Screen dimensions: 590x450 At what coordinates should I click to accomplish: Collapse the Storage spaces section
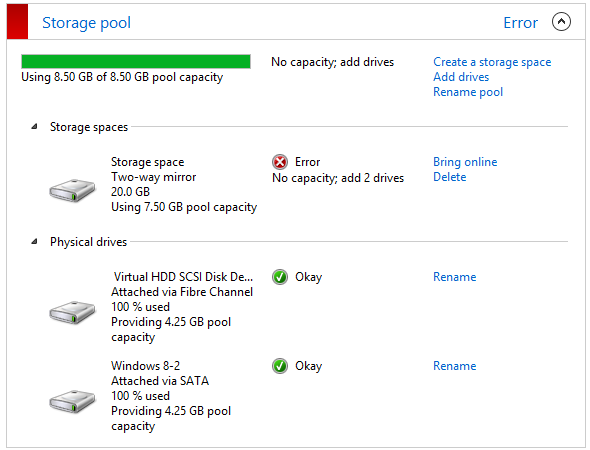click(x=34, y=127)
